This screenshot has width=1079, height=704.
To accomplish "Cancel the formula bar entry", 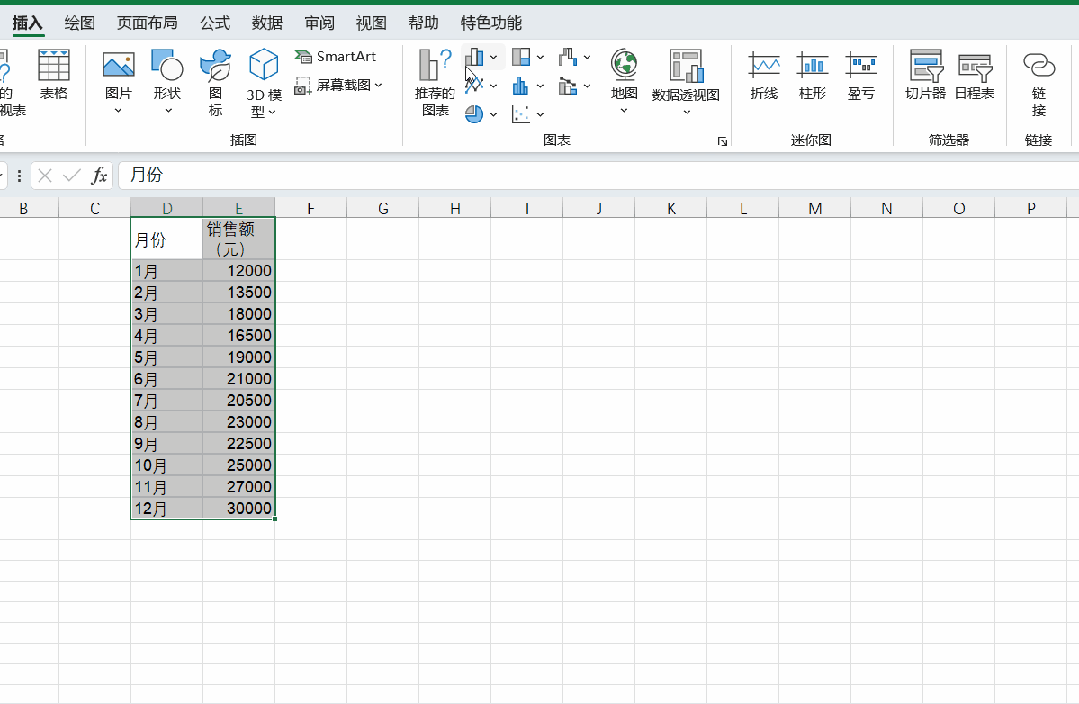I will (45, 175).
